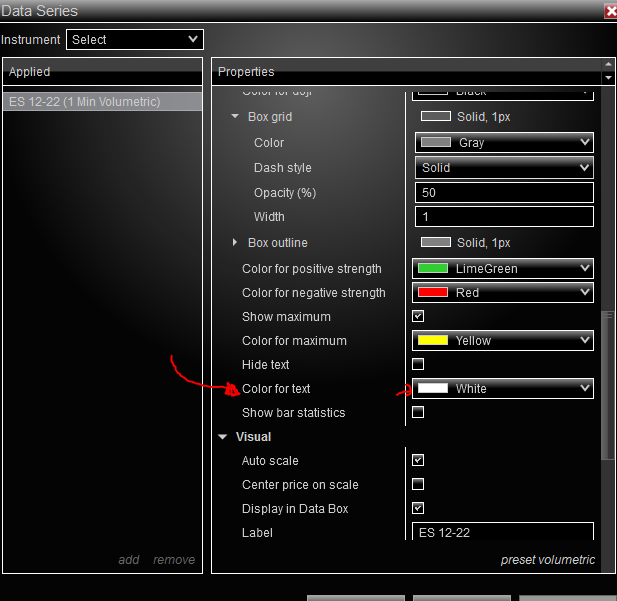Close the Data Series window
Screen dimensions: 617x601
[611, 11]
